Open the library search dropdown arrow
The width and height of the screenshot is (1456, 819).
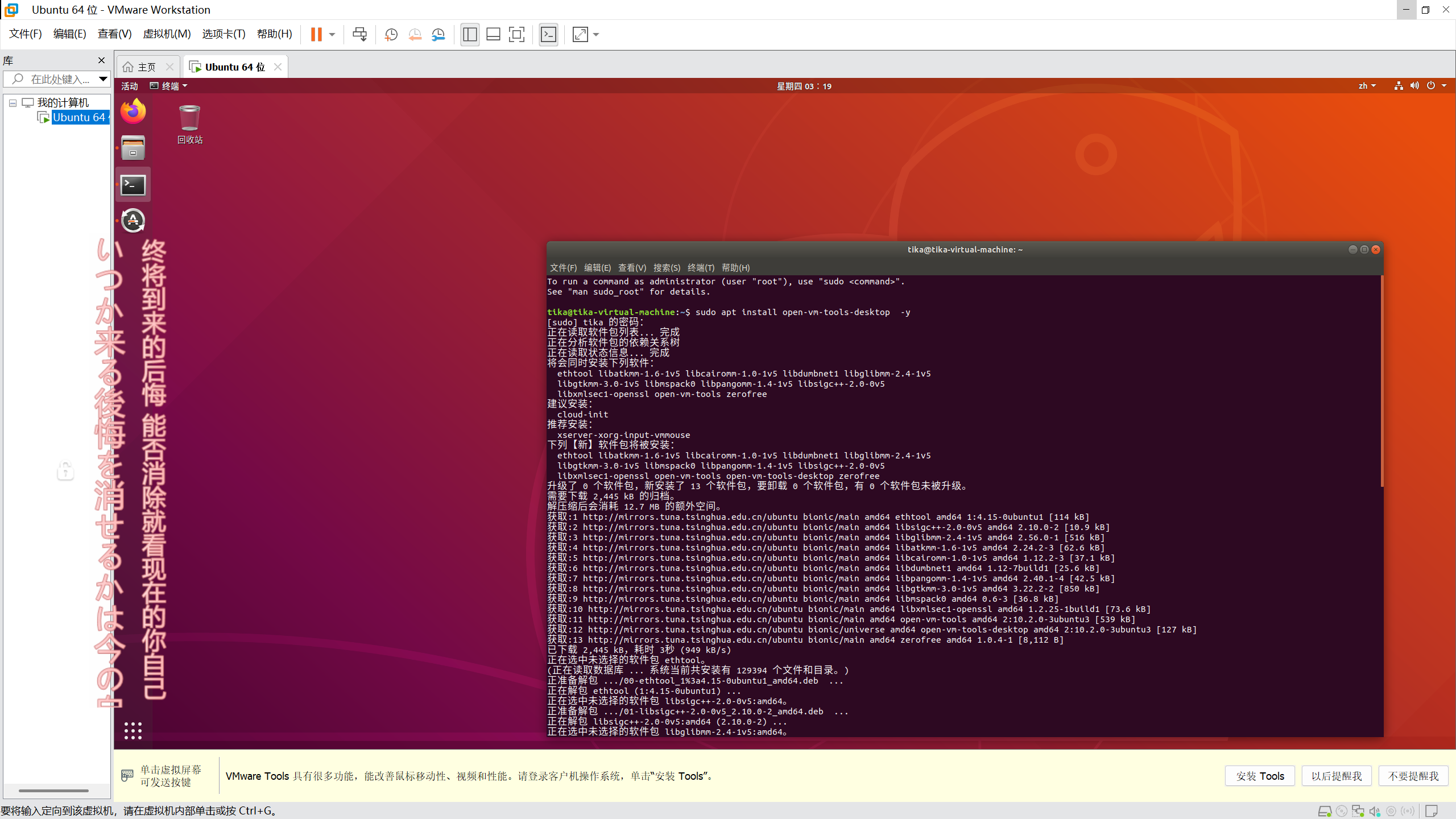point(103,79)
